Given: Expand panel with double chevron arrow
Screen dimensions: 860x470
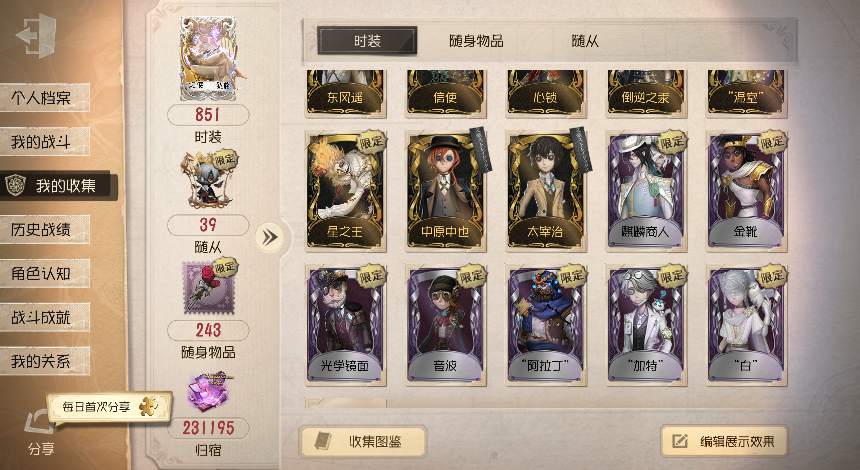Looking at the screenshot, I should (269, 237).
